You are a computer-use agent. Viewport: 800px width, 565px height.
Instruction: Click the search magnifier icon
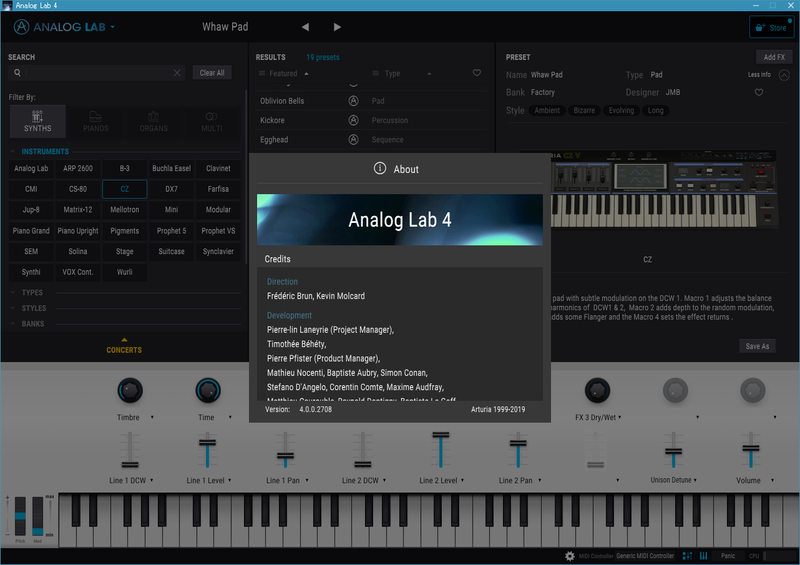tap(17, 73)
